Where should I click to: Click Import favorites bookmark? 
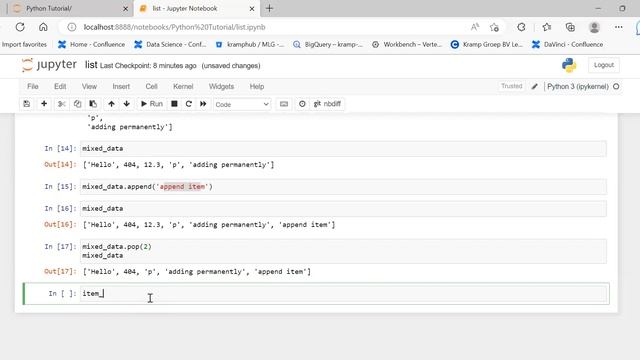24,44
